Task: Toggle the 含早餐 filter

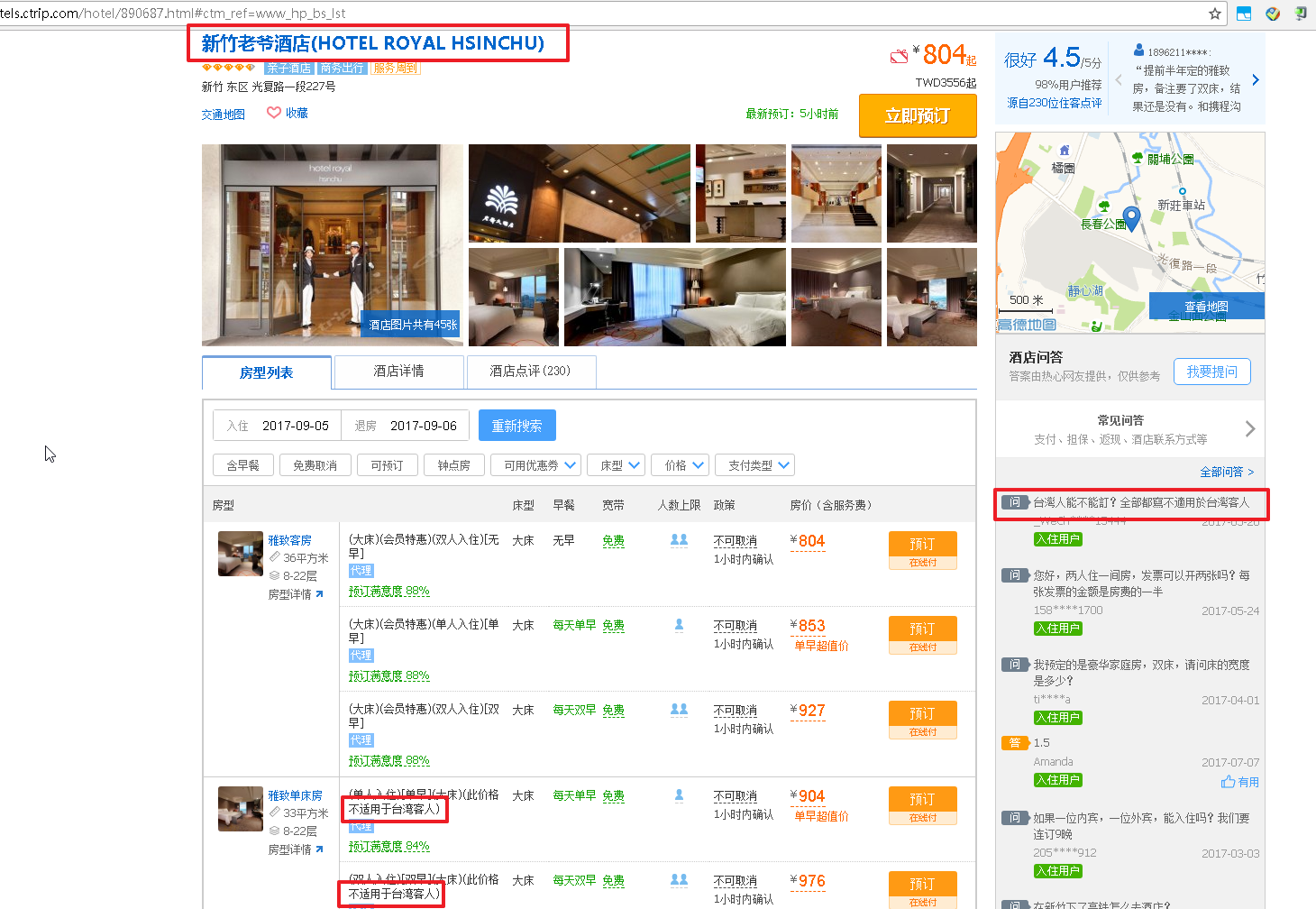Action: pyautogui.click(x=242, y=465)
